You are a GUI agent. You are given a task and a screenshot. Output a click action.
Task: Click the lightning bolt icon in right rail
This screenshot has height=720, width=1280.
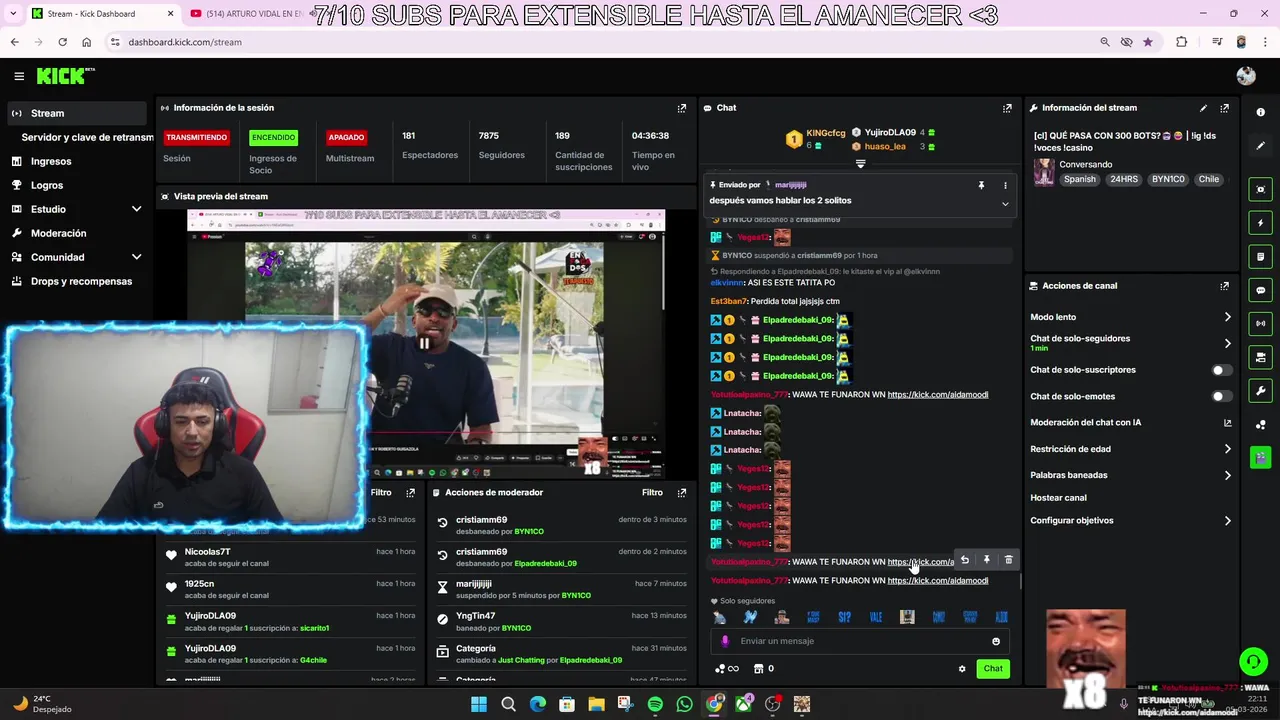(1261, 223)
